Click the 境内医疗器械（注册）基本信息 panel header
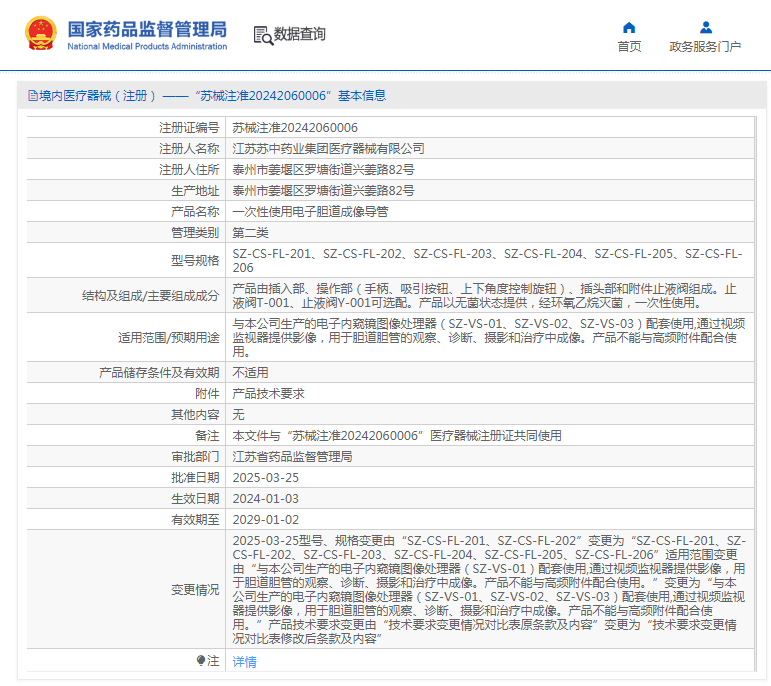The width and height of the screenshot is (771, 686). pos(207,96)
